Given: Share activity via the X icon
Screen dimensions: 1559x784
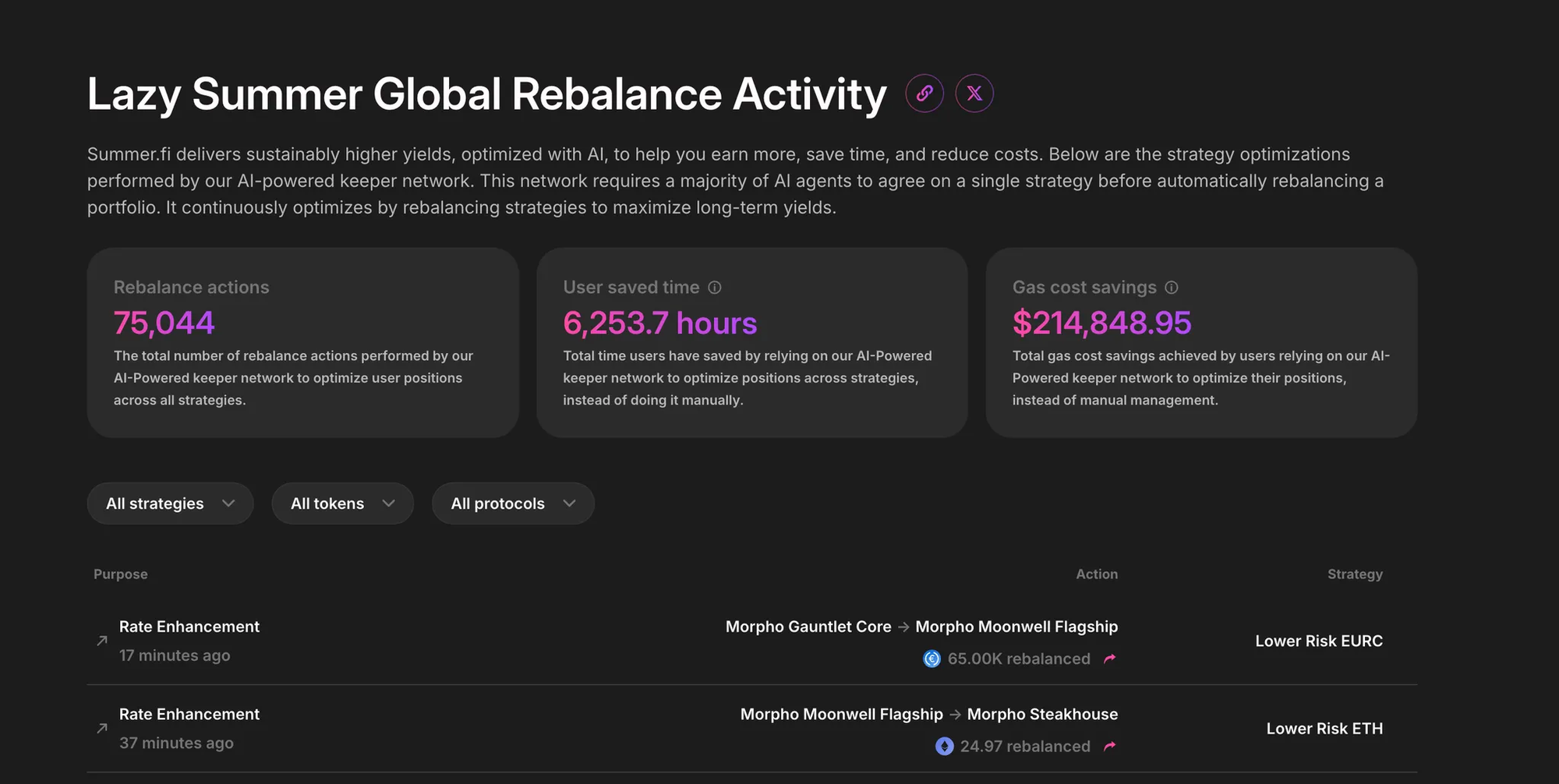Looking at the screenshot, I should [x=974, y=94].
